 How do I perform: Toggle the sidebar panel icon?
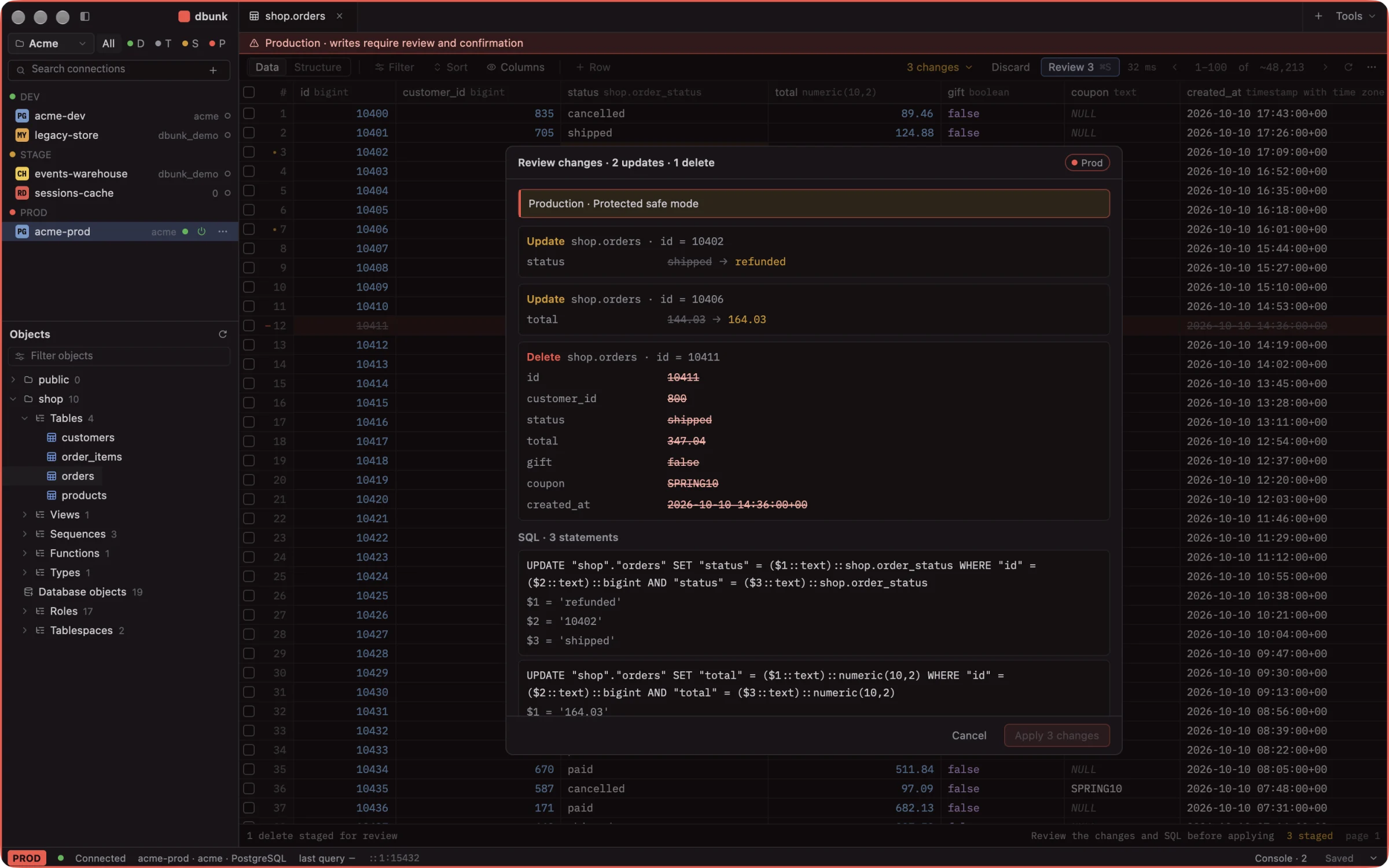[84, 16]
